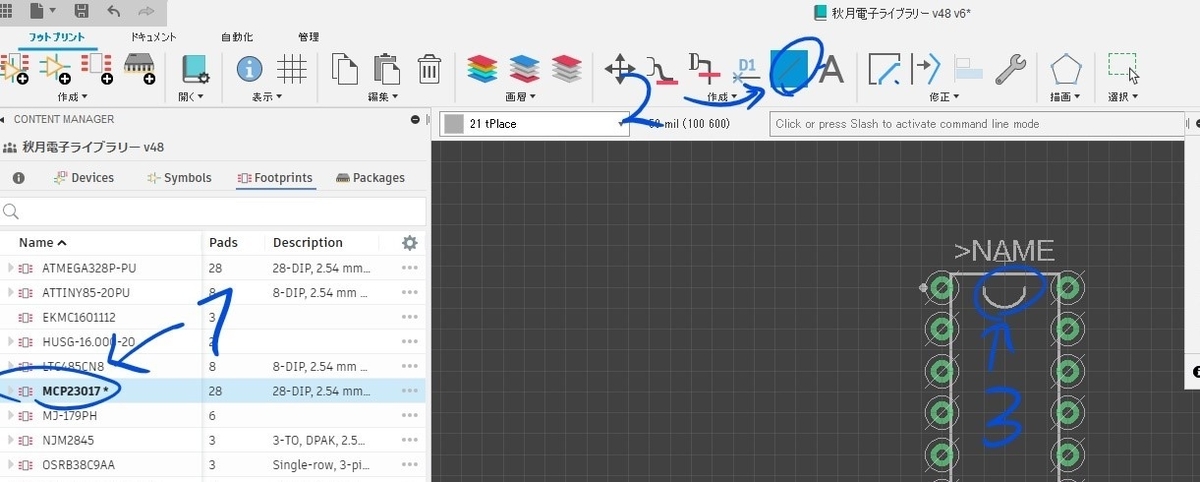Open the Footprints tab
This screenshot has height=482, width=1200.
(x=275, y=178)
